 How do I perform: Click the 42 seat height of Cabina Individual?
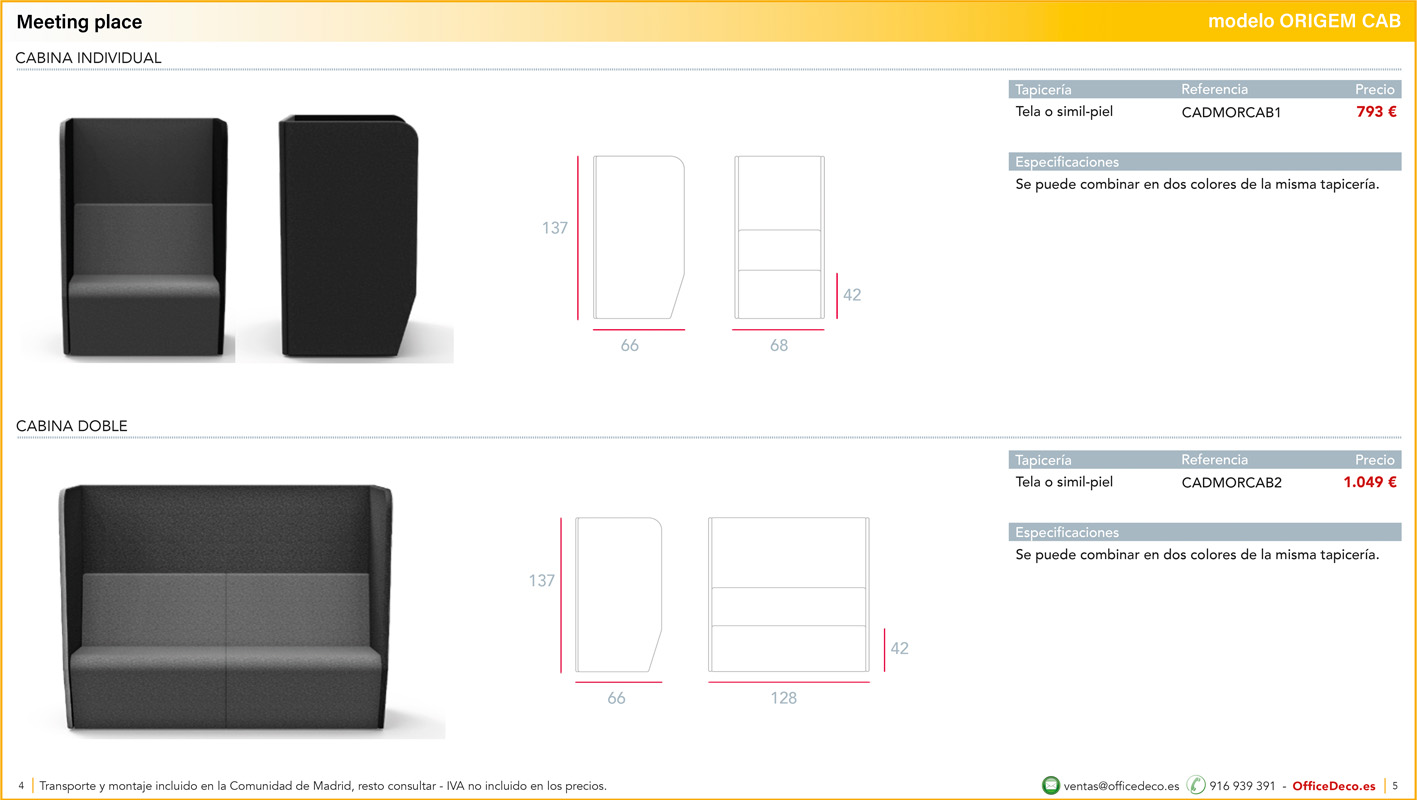click(x=852, y=295)
